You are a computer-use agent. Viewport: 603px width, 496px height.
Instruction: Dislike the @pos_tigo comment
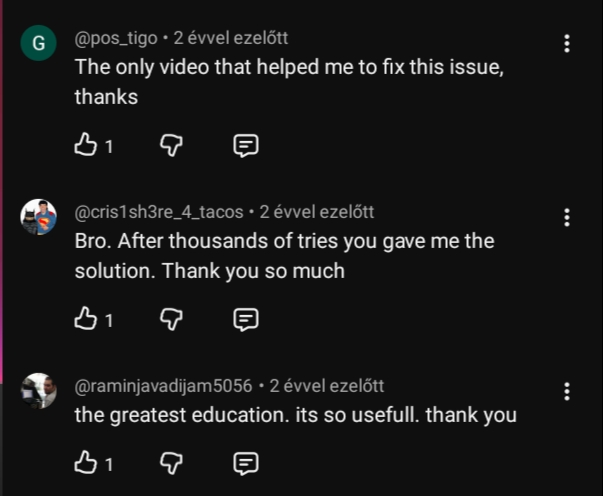click(x=172, y=146)
